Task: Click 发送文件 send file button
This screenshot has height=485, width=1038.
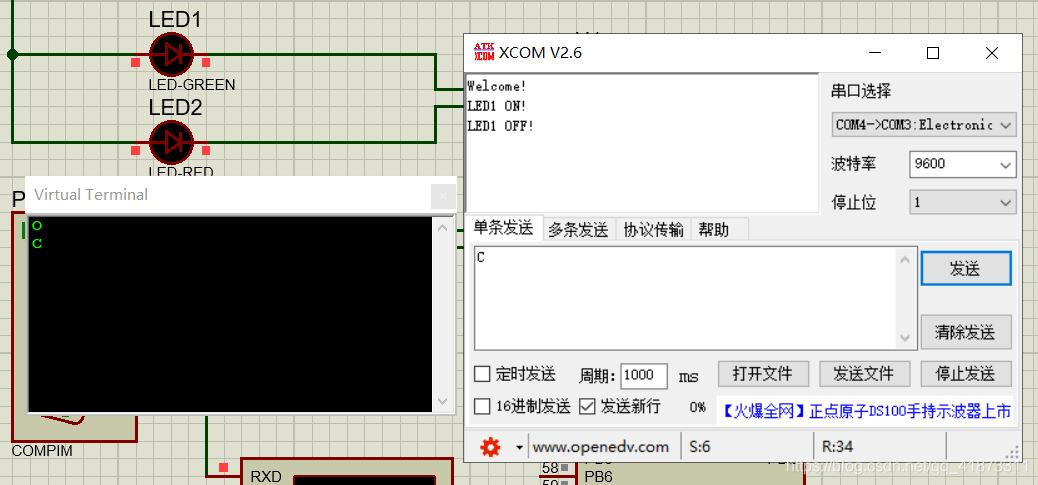Action: [x=864, y=374]
